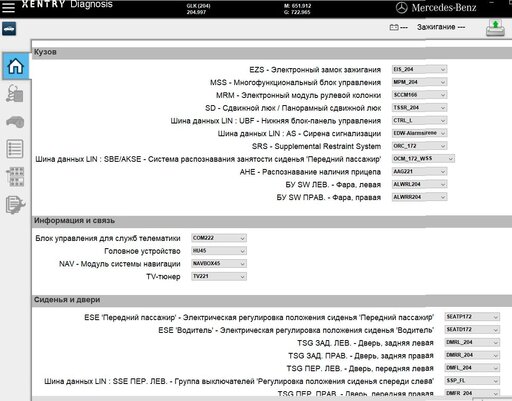Select the control units grid icon
Viewport: 512px width, 401px height.
click(15, 176)
